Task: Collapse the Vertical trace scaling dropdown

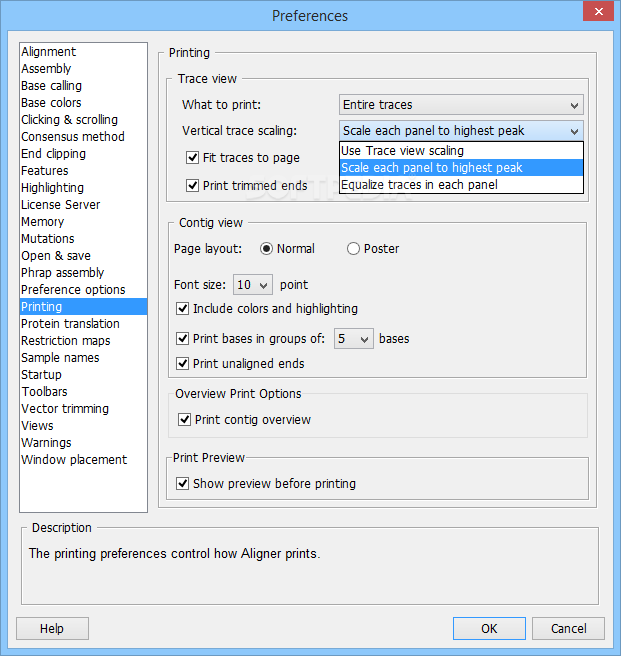Action: pyautogui.click(x=461, y=131)
